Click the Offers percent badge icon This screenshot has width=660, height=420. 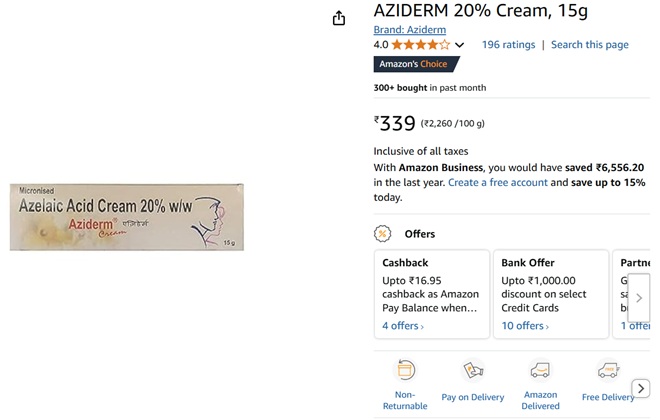(382, 233)
